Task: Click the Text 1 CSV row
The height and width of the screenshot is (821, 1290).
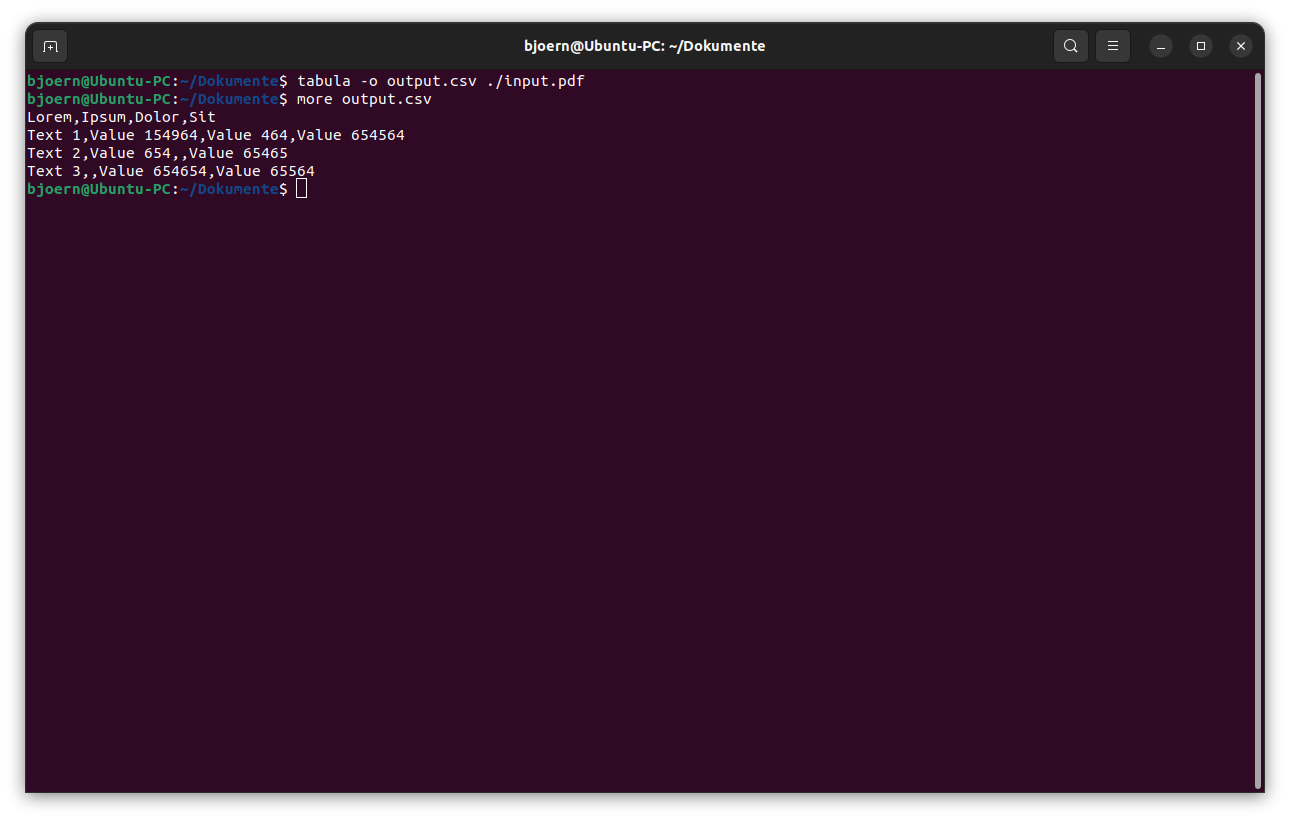Action: coord(215,134)
